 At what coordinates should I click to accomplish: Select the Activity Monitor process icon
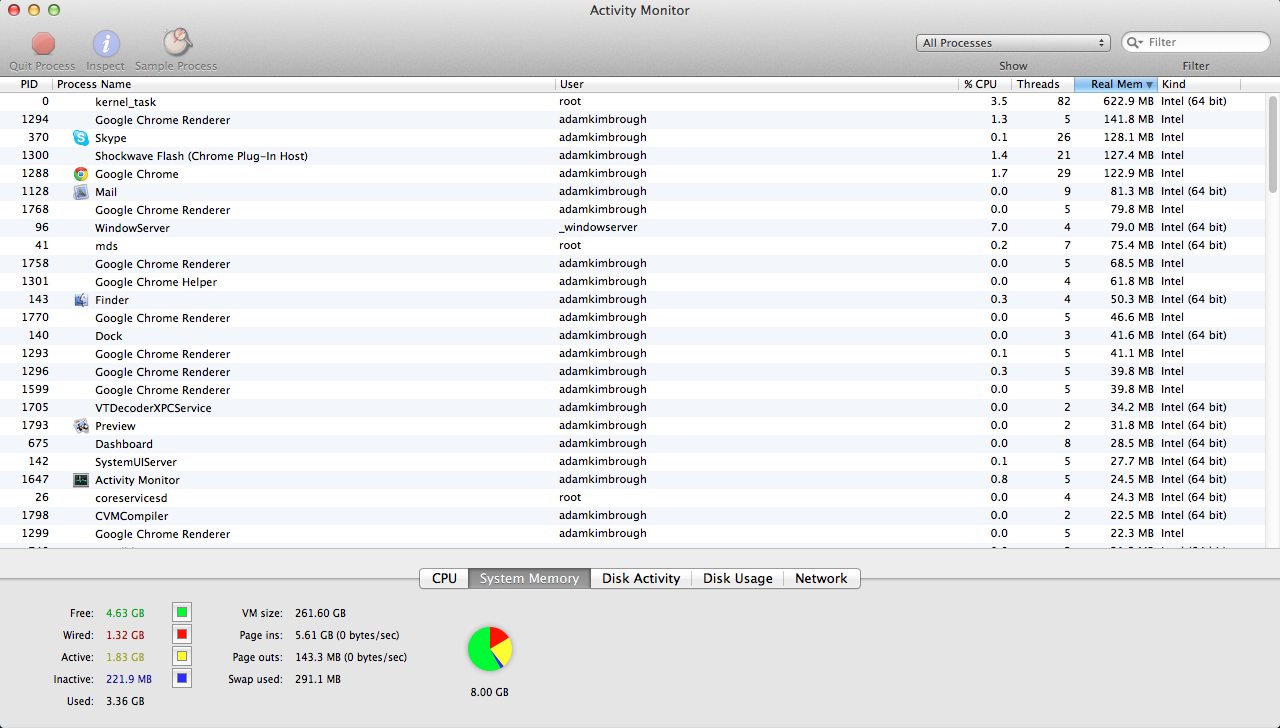81,480
